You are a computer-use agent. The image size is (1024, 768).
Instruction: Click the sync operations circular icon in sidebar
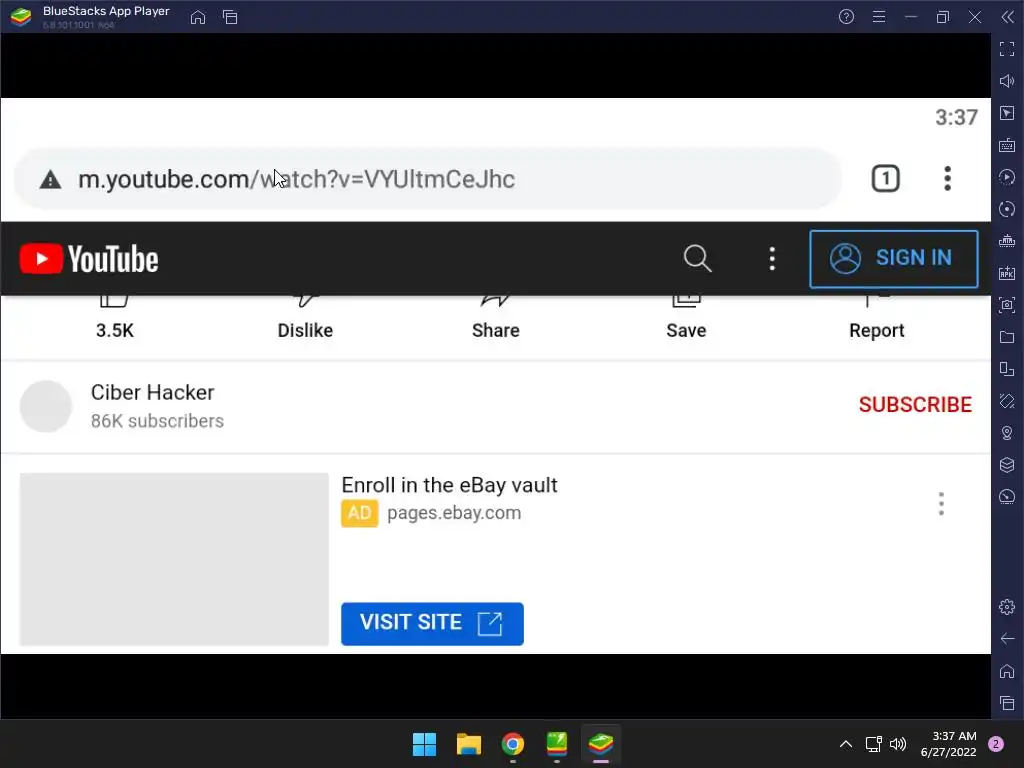click(1007, 209)
